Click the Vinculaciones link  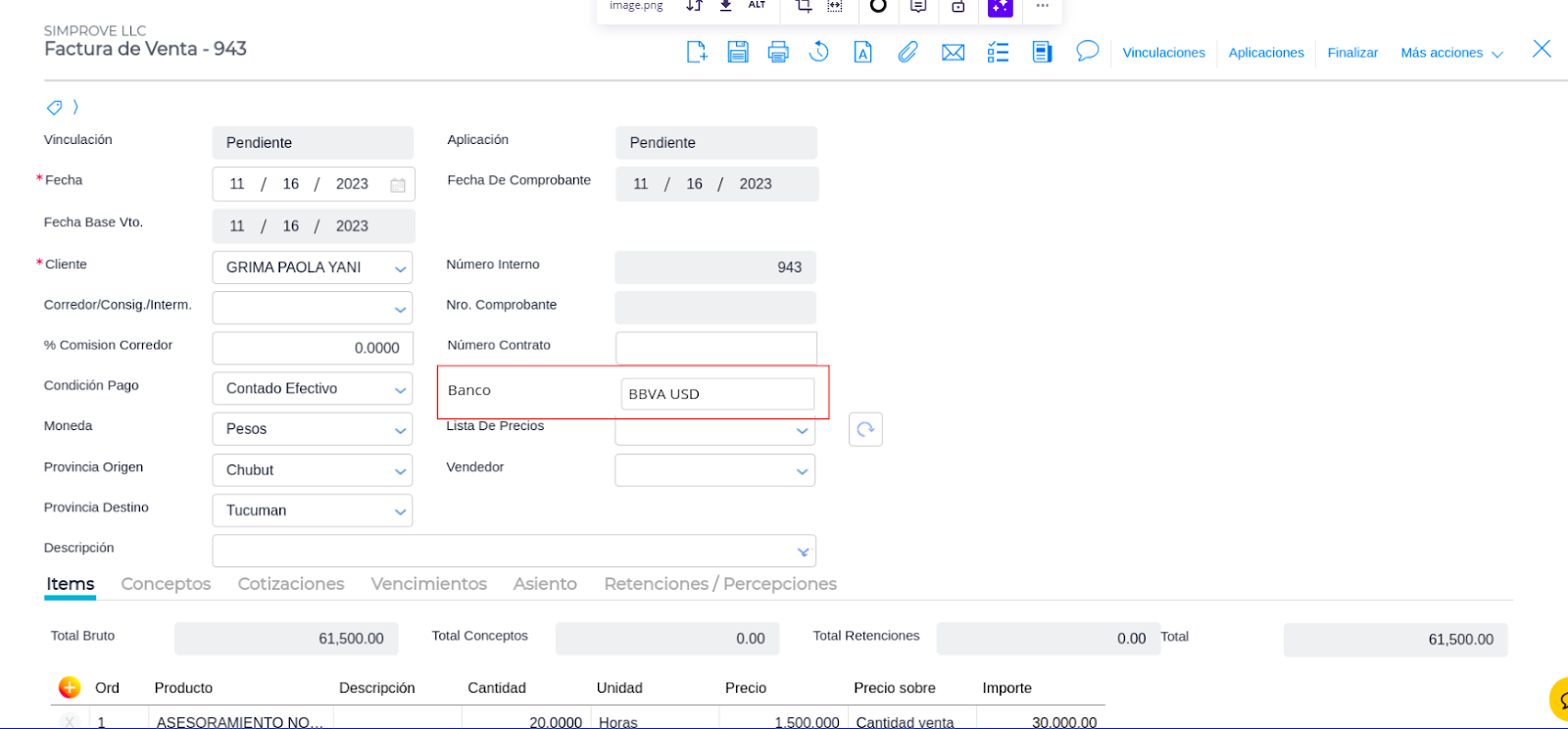tap(1163, 53)
